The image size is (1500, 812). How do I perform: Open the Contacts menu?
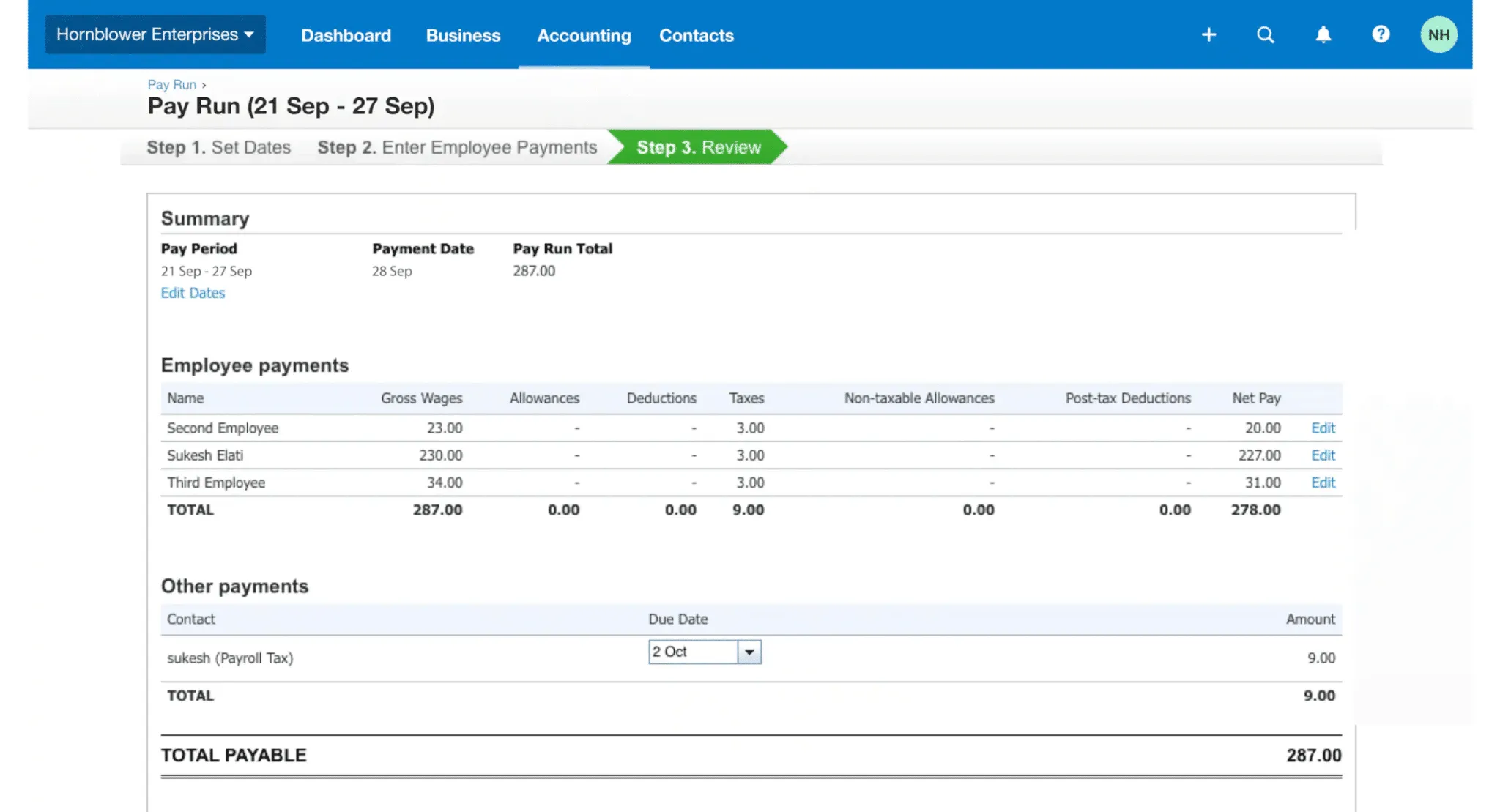pos(696,35)
